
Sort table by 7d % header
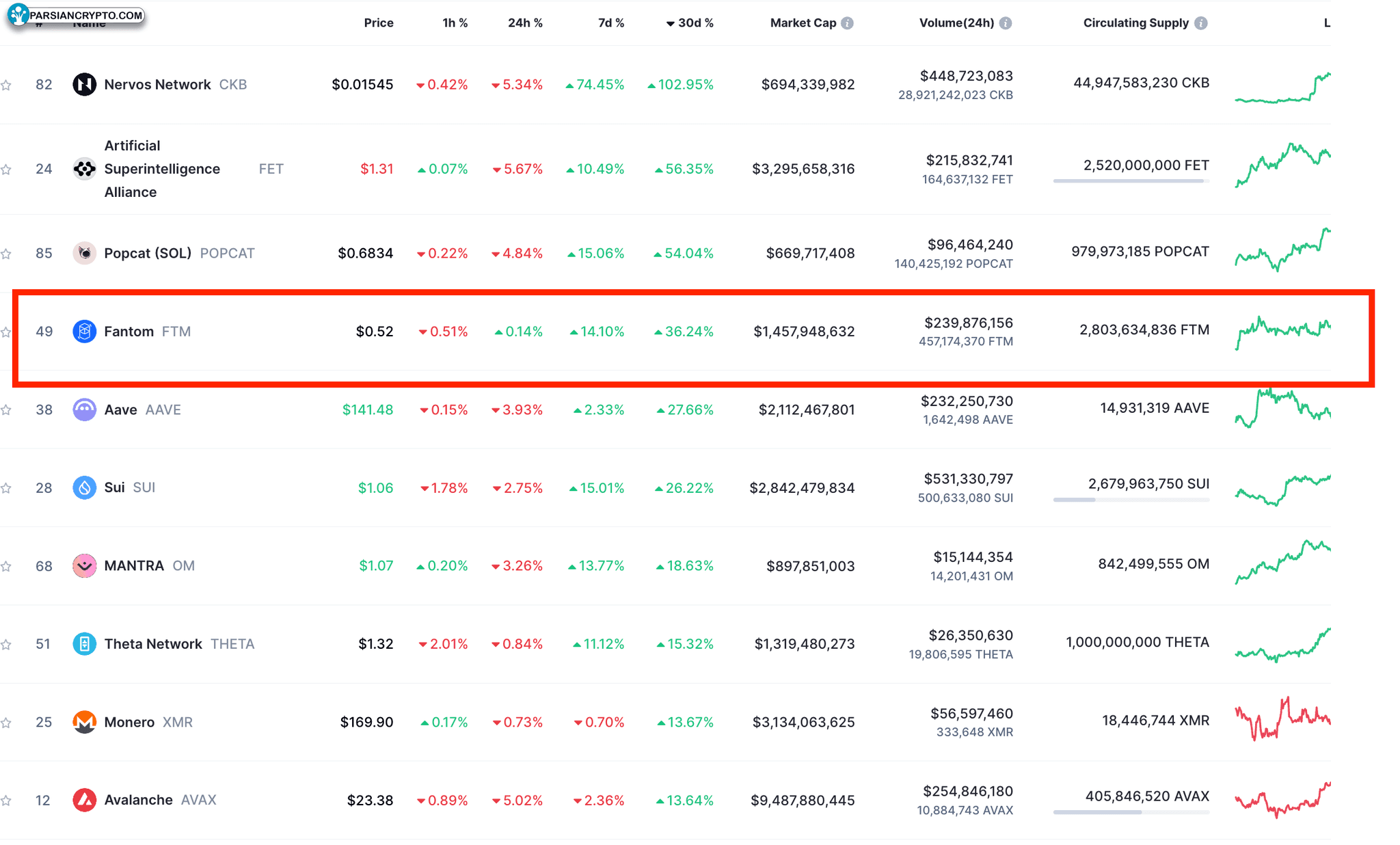(x=610, y=23)
